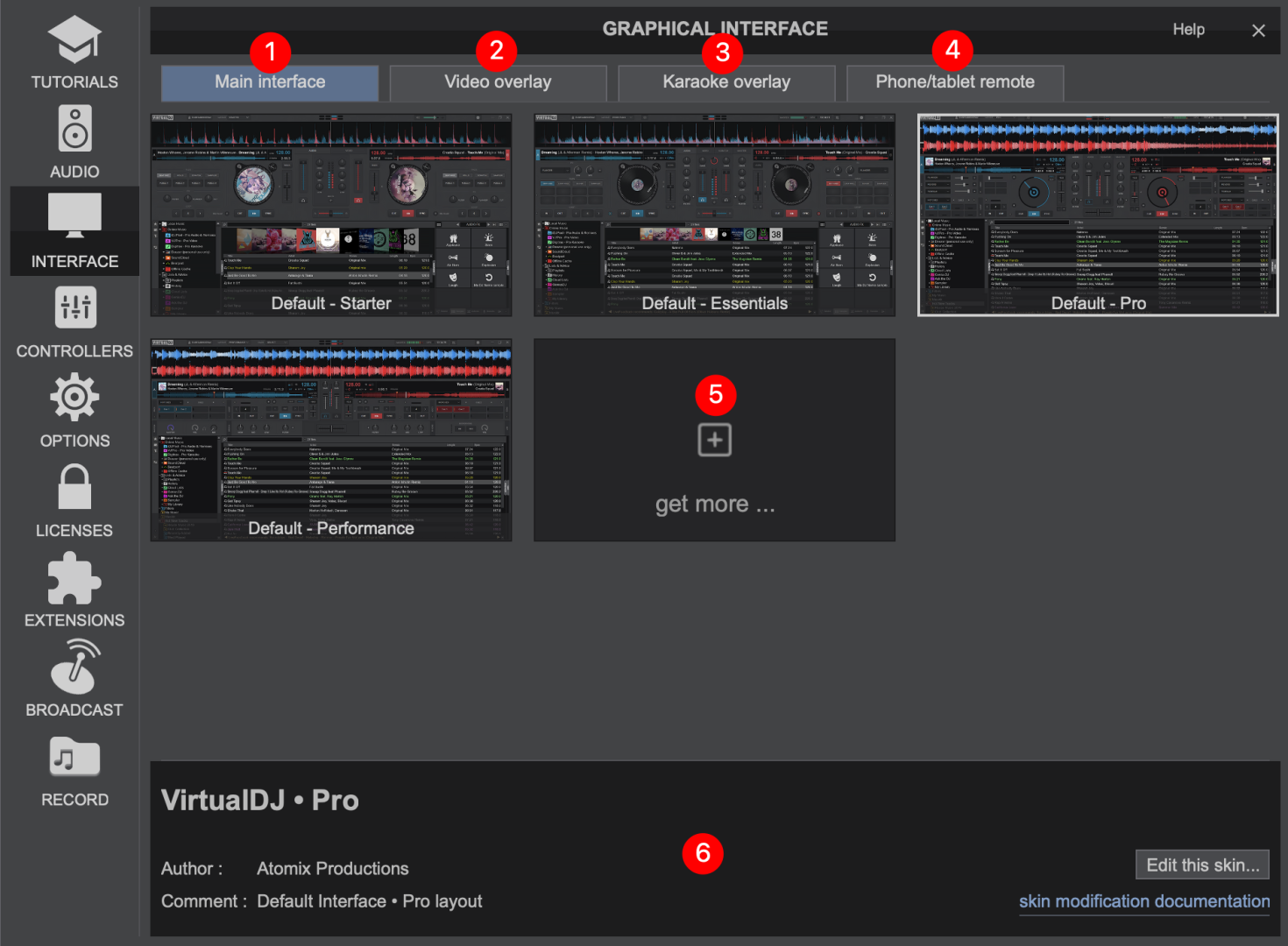1288x946 pixels.
Task: Open the Tutorials graduation cap icon
Action: click(x=74, y=40)
